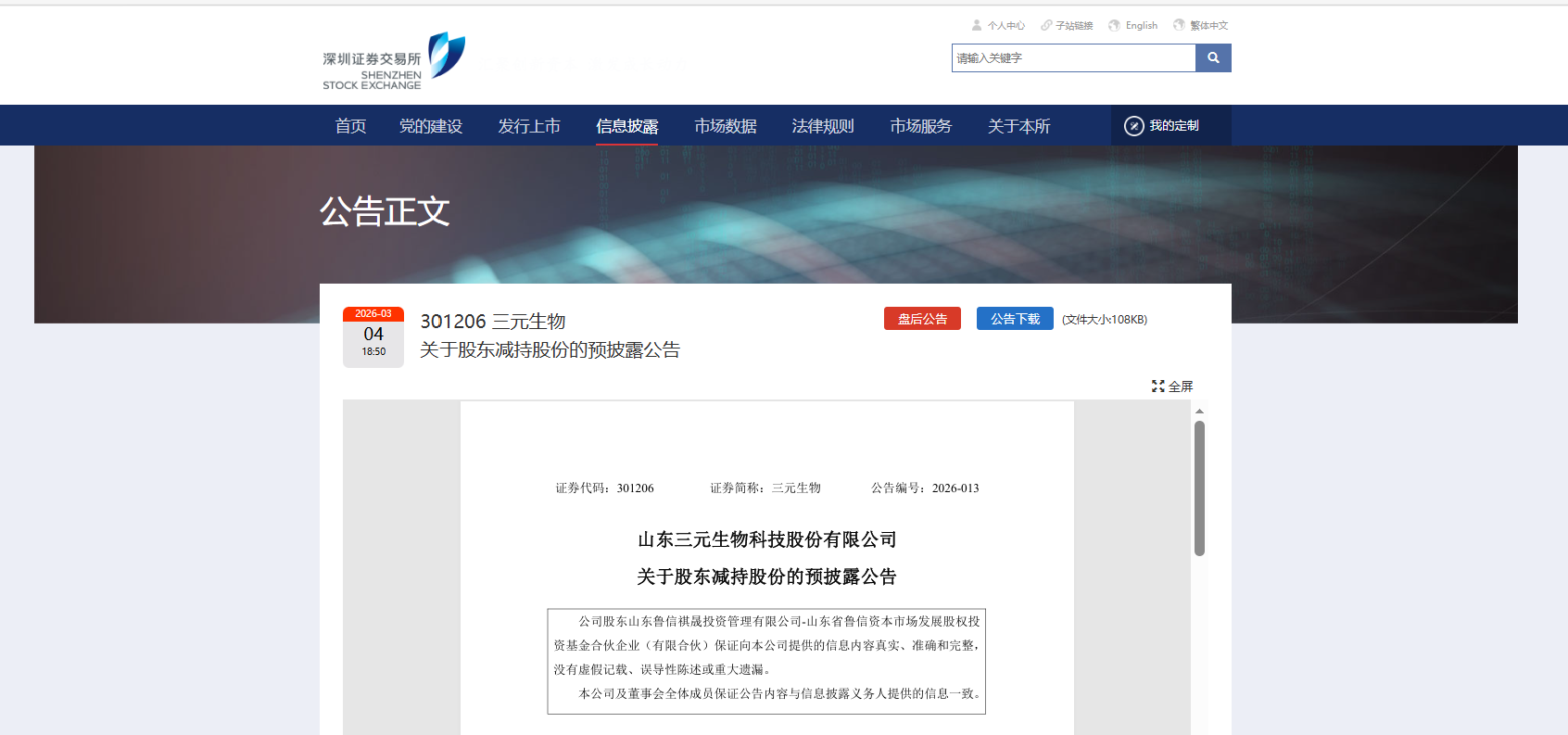Open 发行上市 menu
1568x735 pixels.
pyautogui.click(x=529, y=126)
